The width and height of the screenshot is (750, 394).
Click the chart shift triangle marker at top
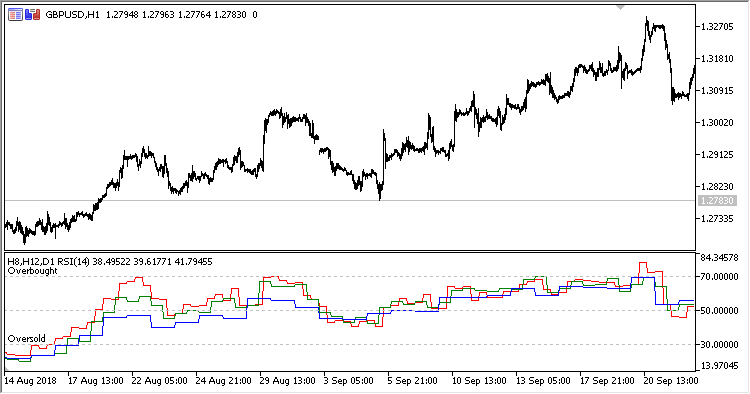[x=620, y=8]
